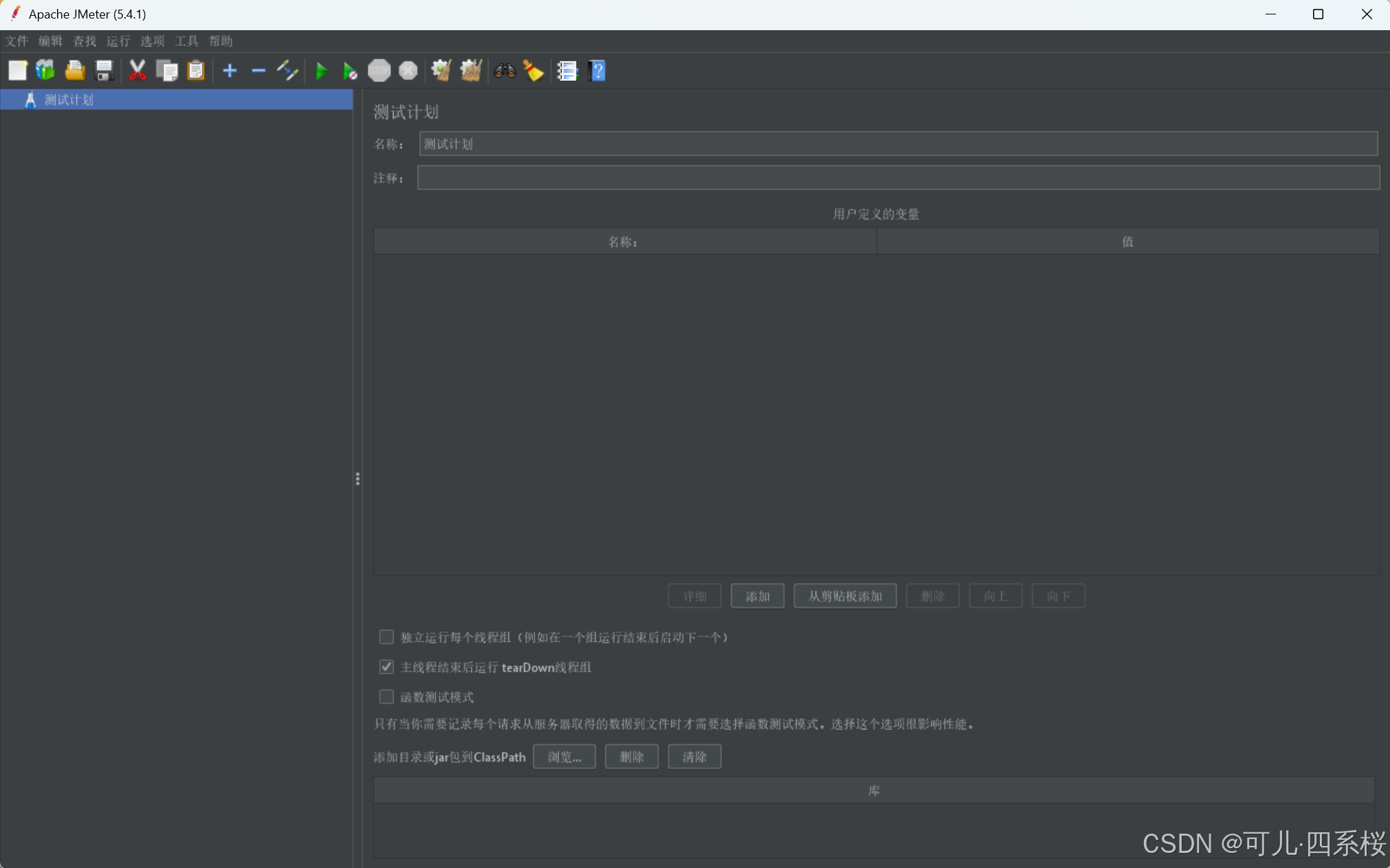Image resolution: width=1390 pixels, height=868 pixels.
Task: Open the Templates icon in toolbar
Action: pos(45,71)
